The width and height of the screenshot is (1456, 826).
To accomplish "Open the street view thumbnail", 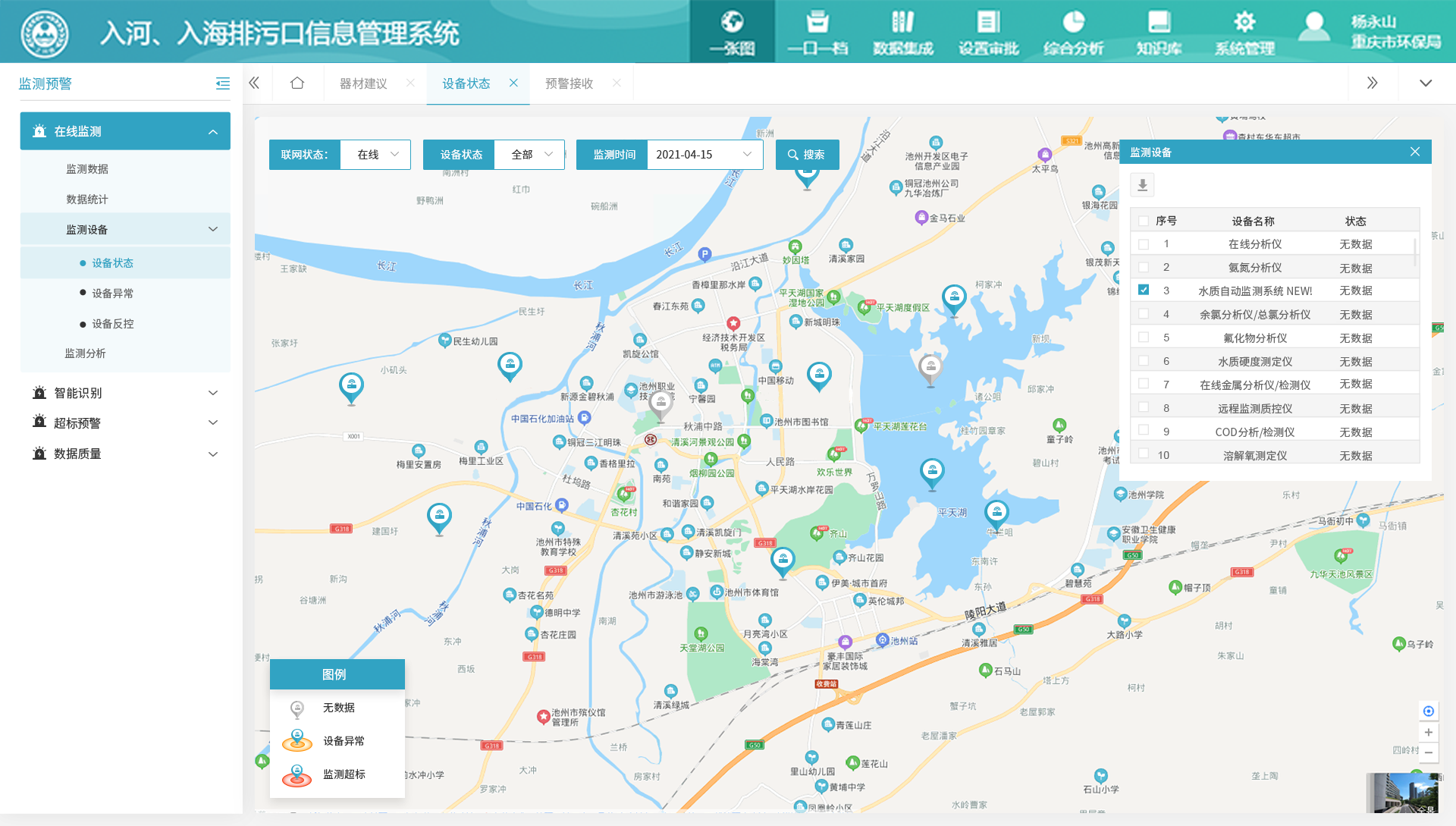I will click(1403, 793).
